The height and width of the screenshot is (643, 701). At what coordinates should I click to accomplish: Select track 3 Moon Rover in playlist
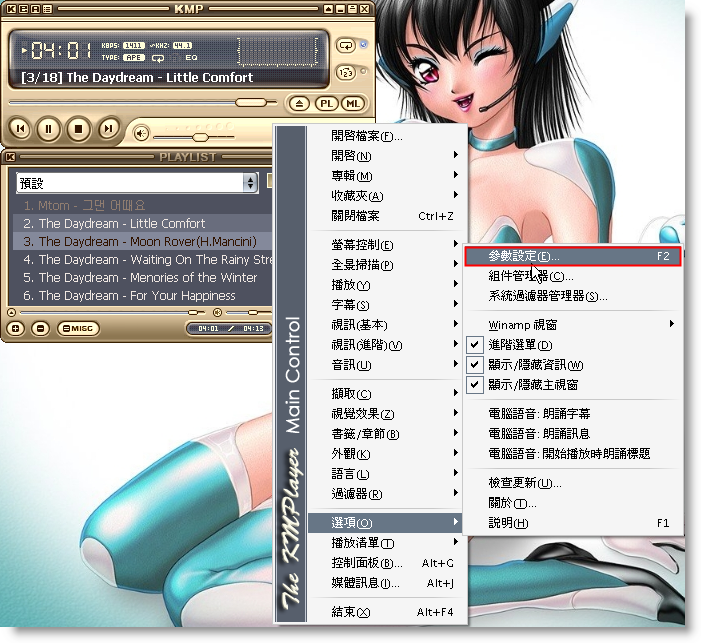[140, 241]
